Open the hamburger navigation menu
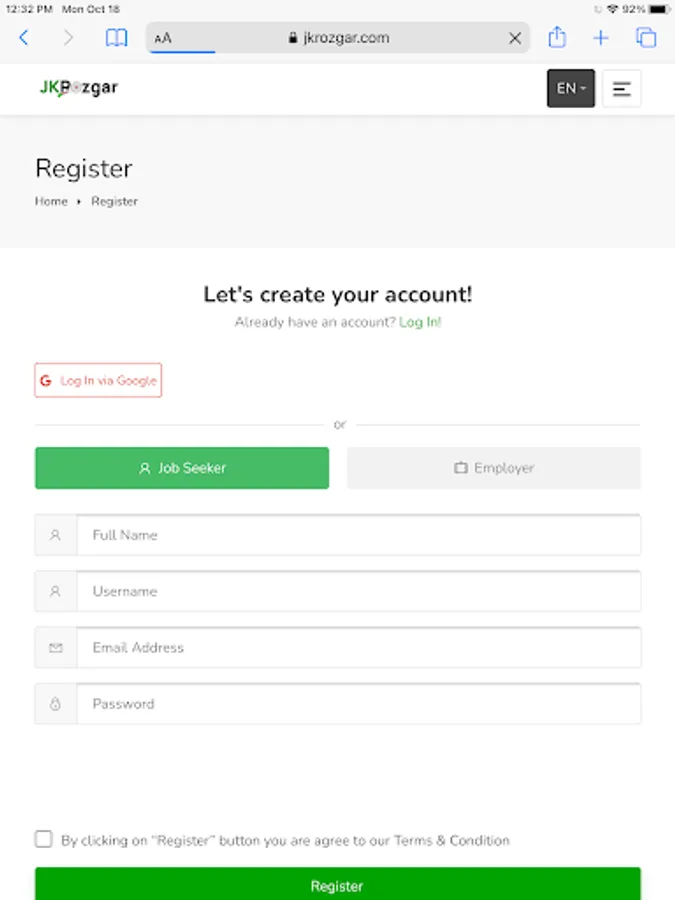The image size is (675, 900). pyautogui.click(x=622, y=88)
